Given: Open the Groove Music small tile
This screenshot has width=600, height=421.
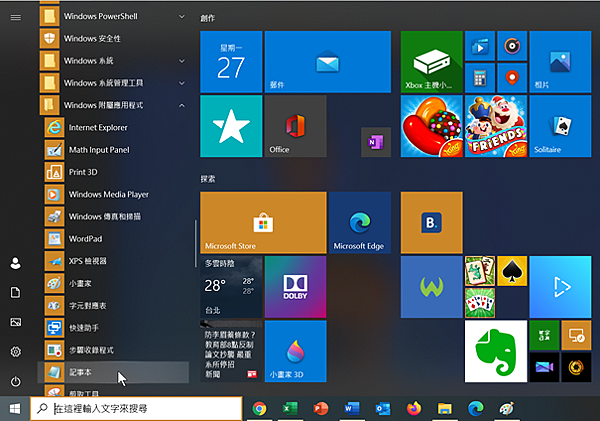Looking at the screenshot, I should coord(512,46).
